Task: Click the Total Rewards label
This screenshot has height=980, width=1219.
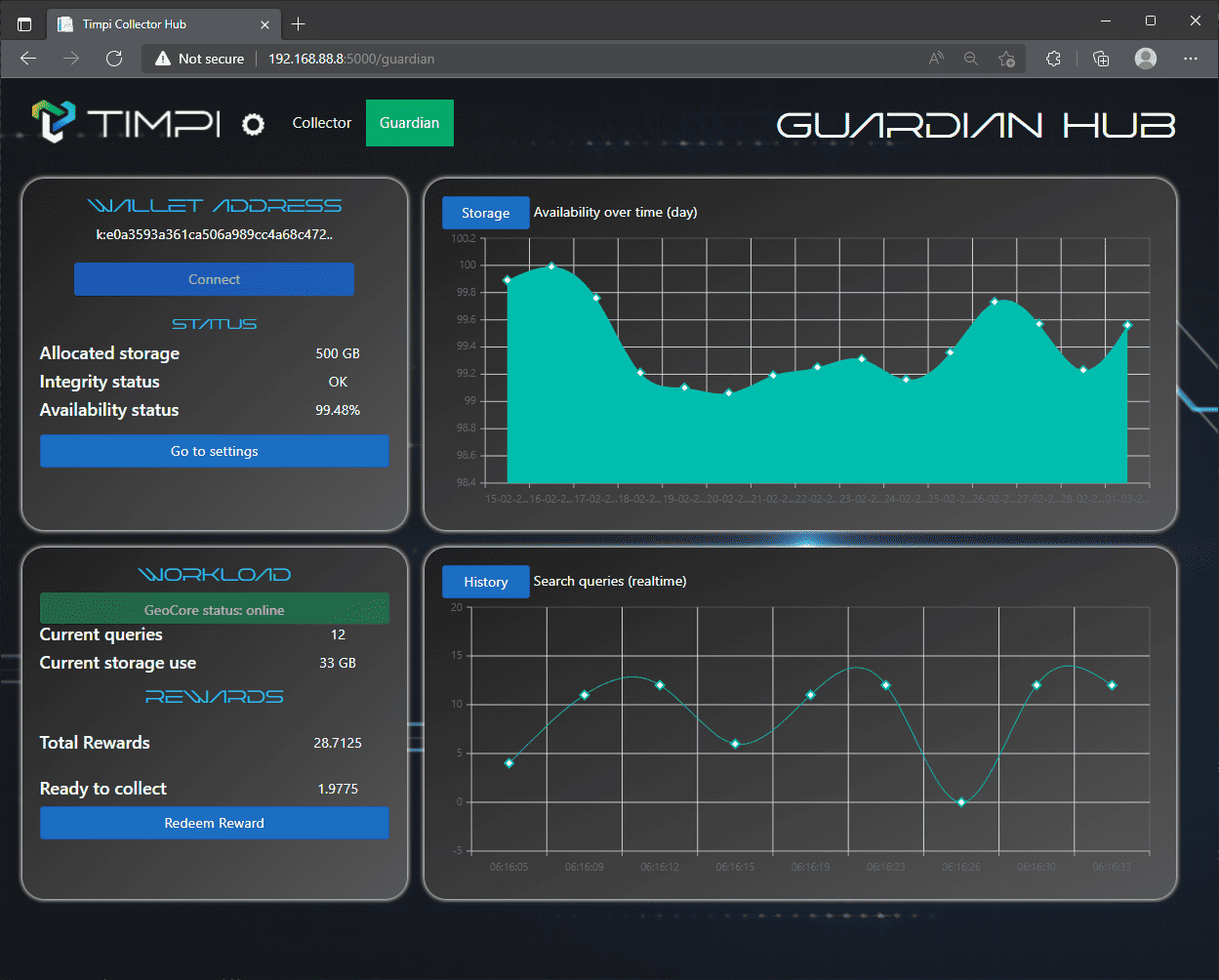Action: click(x=95, y=743)
